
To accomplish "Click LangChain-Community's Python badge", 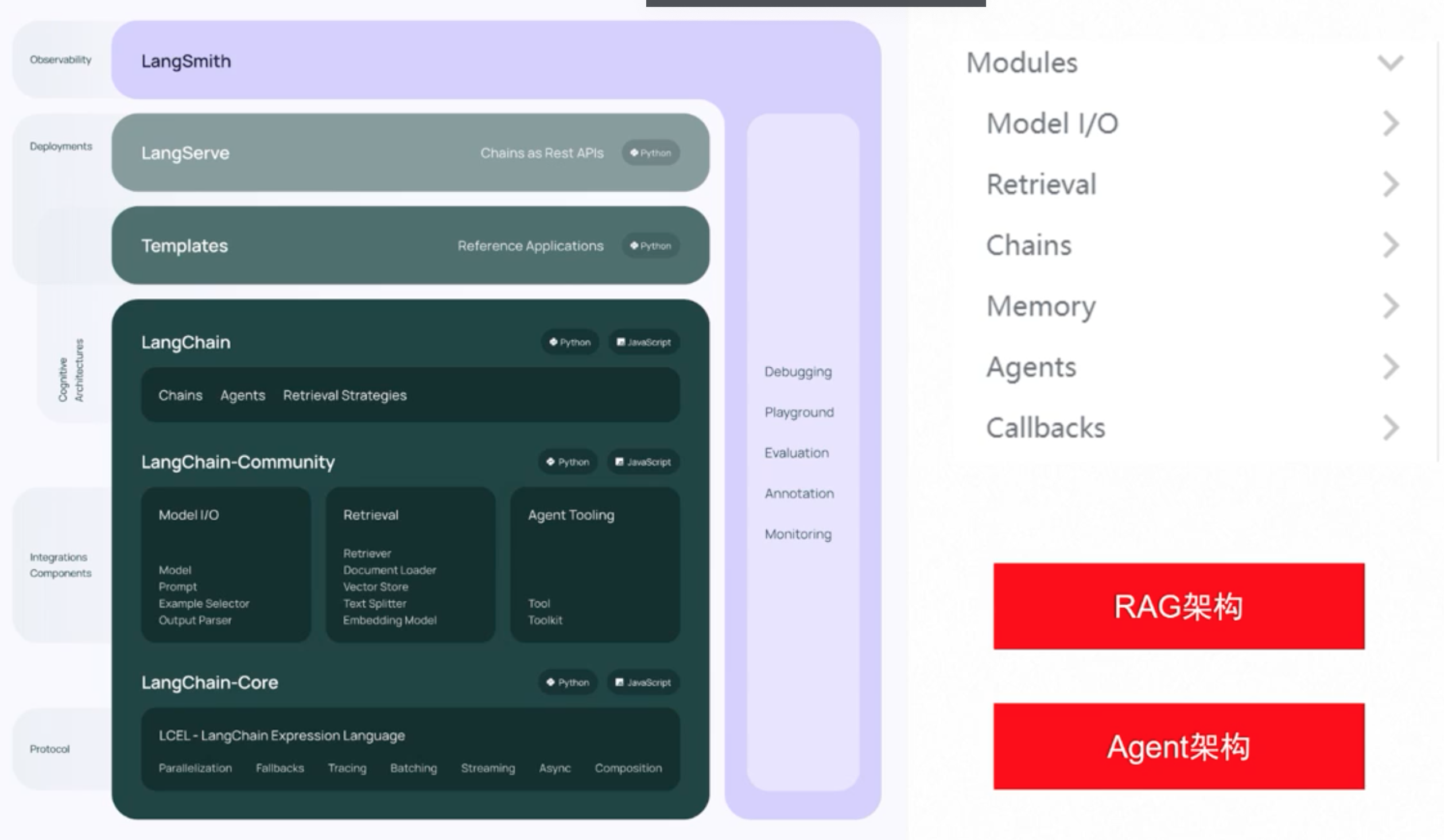I will click(x=568, y=462).
